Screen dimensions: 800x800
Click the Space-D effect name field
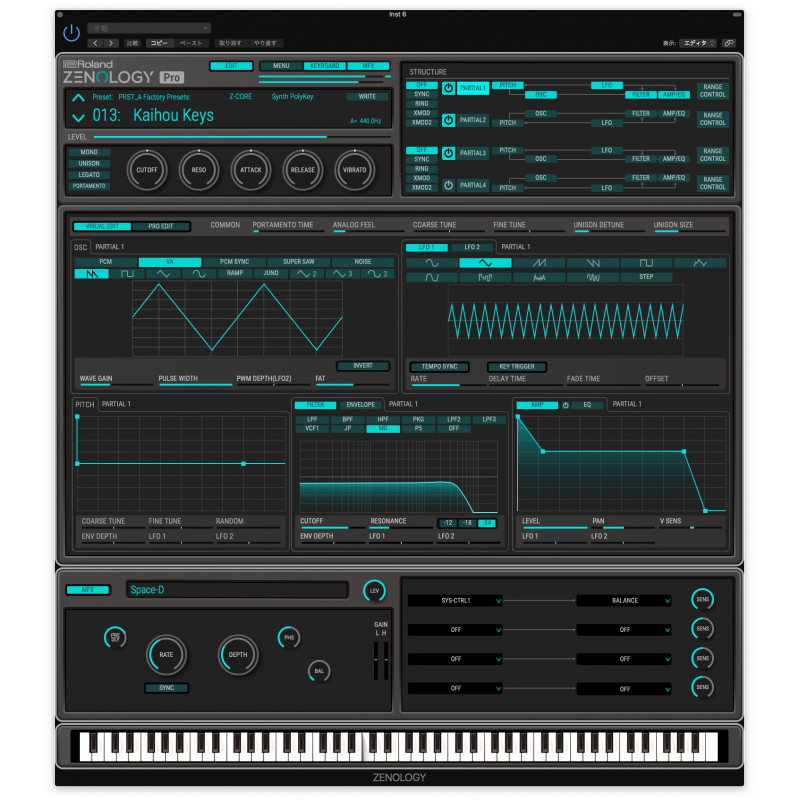click(238, 590)
